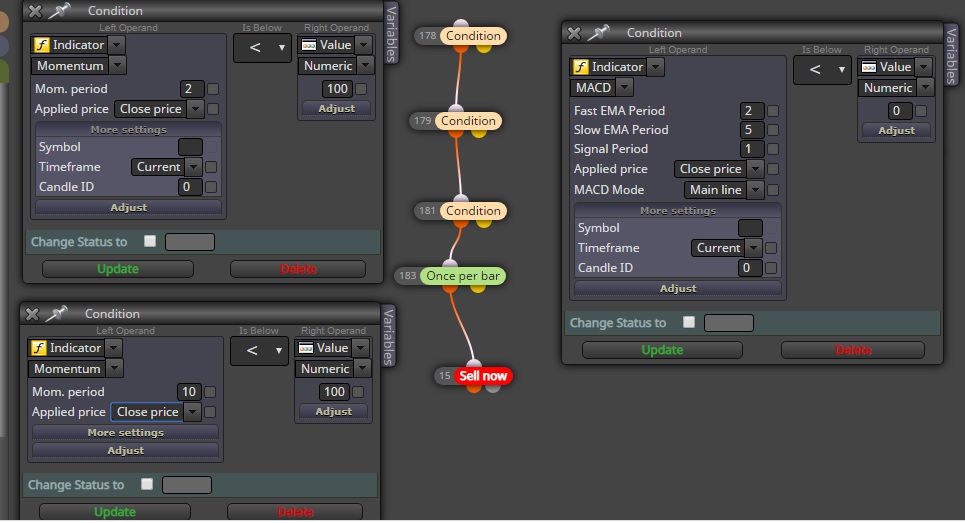Click the status value box in MACD panel
This screenshot has width=965, height=523.
click(x=729, y=323)
